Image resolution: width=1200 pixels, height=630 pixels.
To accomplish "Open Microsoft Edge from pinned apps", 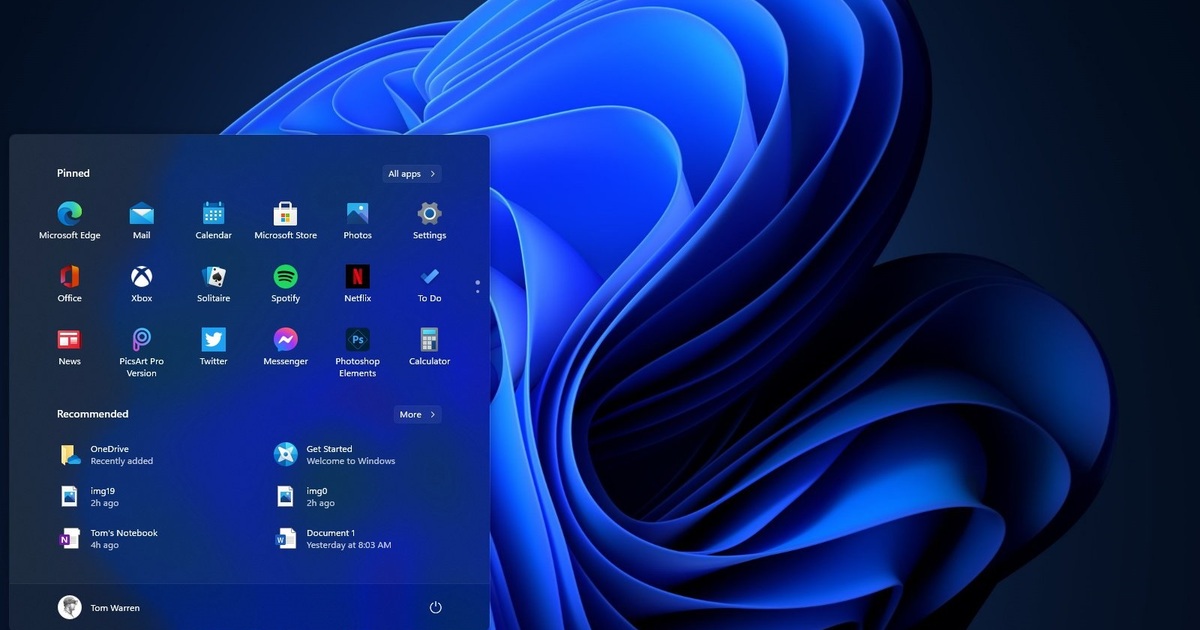I will [70, 221].
